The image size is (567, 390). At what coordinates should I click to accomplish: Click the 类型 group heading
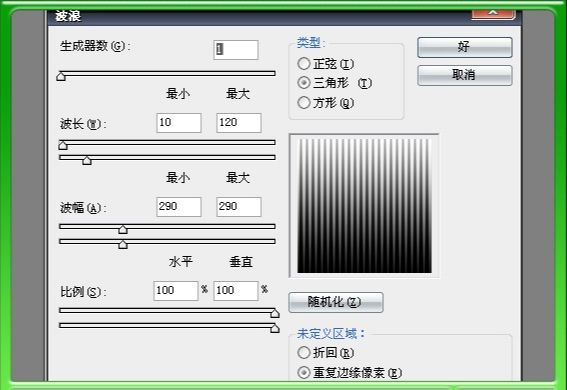coord(311,43)
